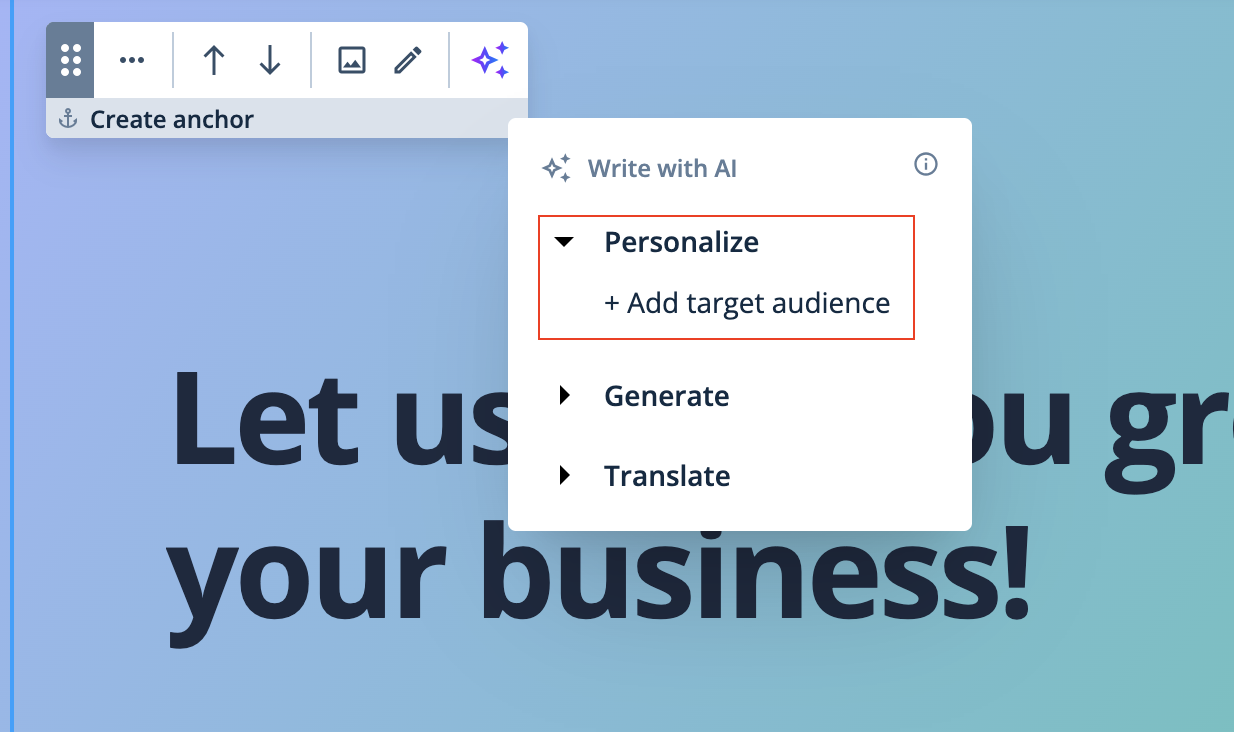Expand Generate using its triangle arrow
The width and height of the screenshot is (1234, 732).
coord(565,396)
